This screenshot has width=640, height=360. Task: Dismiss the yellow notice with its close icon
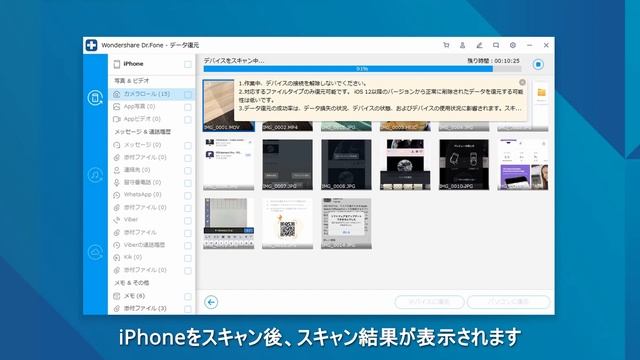522,82
